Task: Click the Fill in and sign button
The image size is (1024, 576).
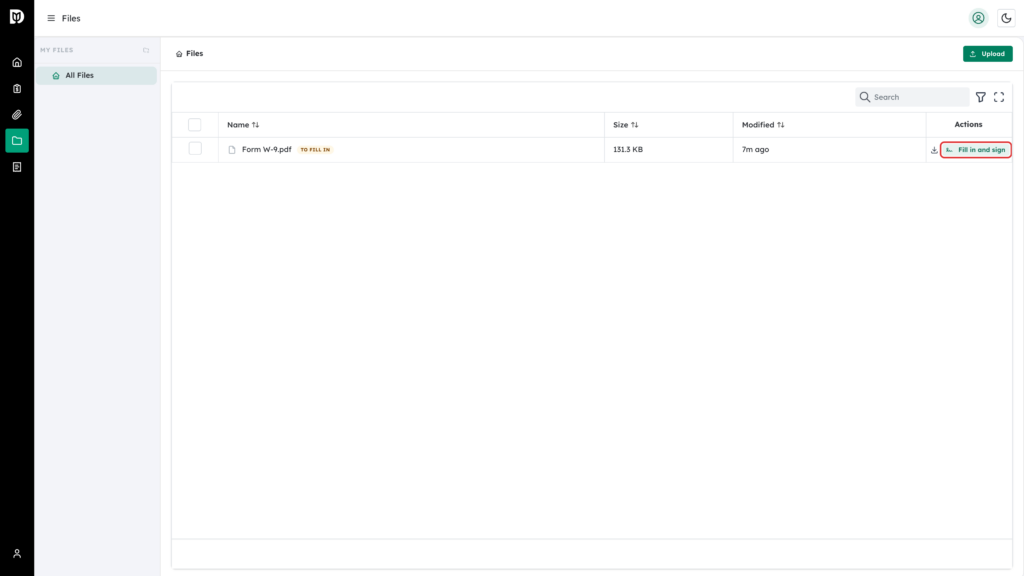Action: click(976, 150)
